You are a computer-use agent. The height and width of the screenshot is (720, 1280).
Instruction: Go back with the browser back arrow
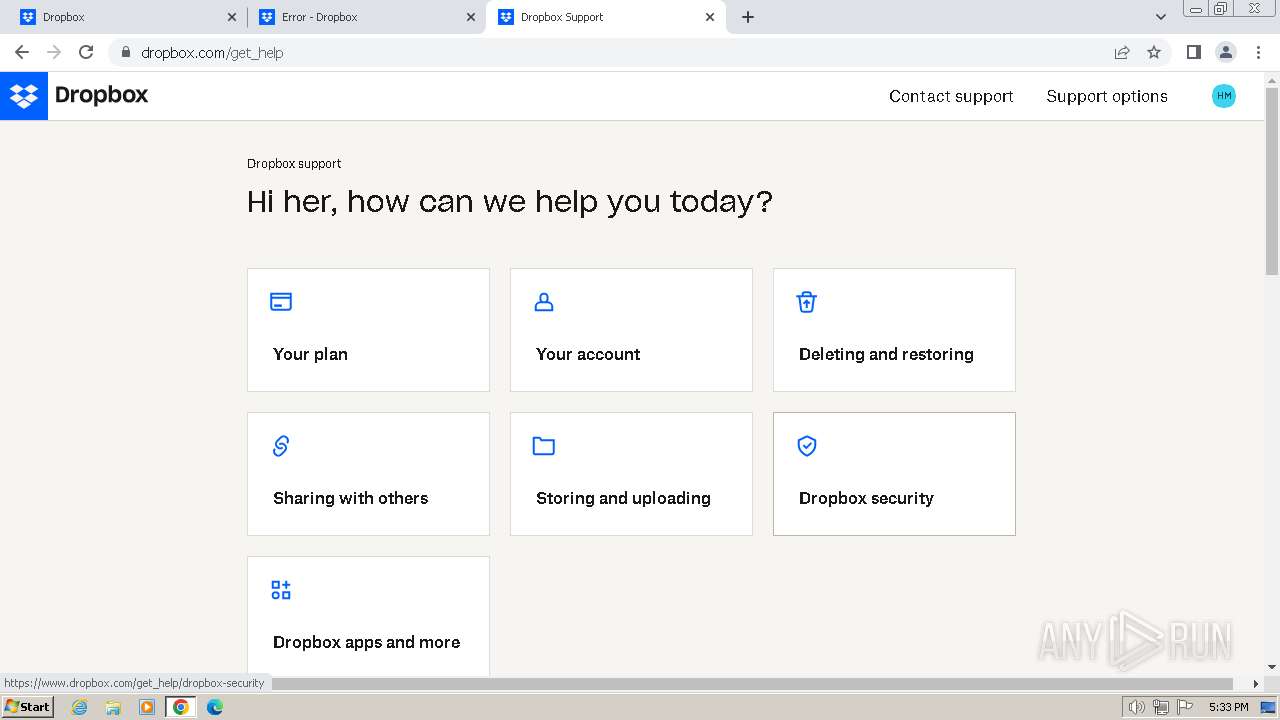pos(22,52)
